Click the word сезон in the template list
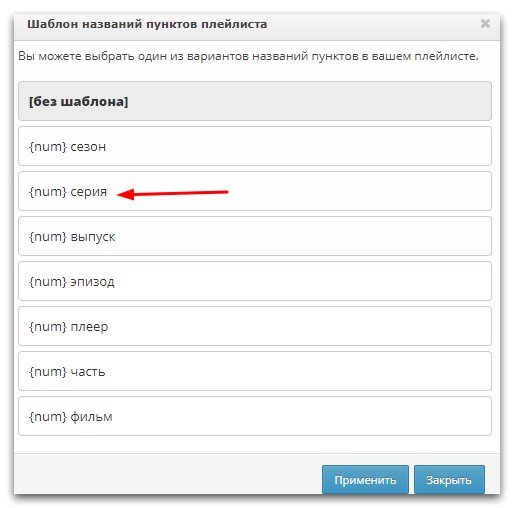 (88, 147)
